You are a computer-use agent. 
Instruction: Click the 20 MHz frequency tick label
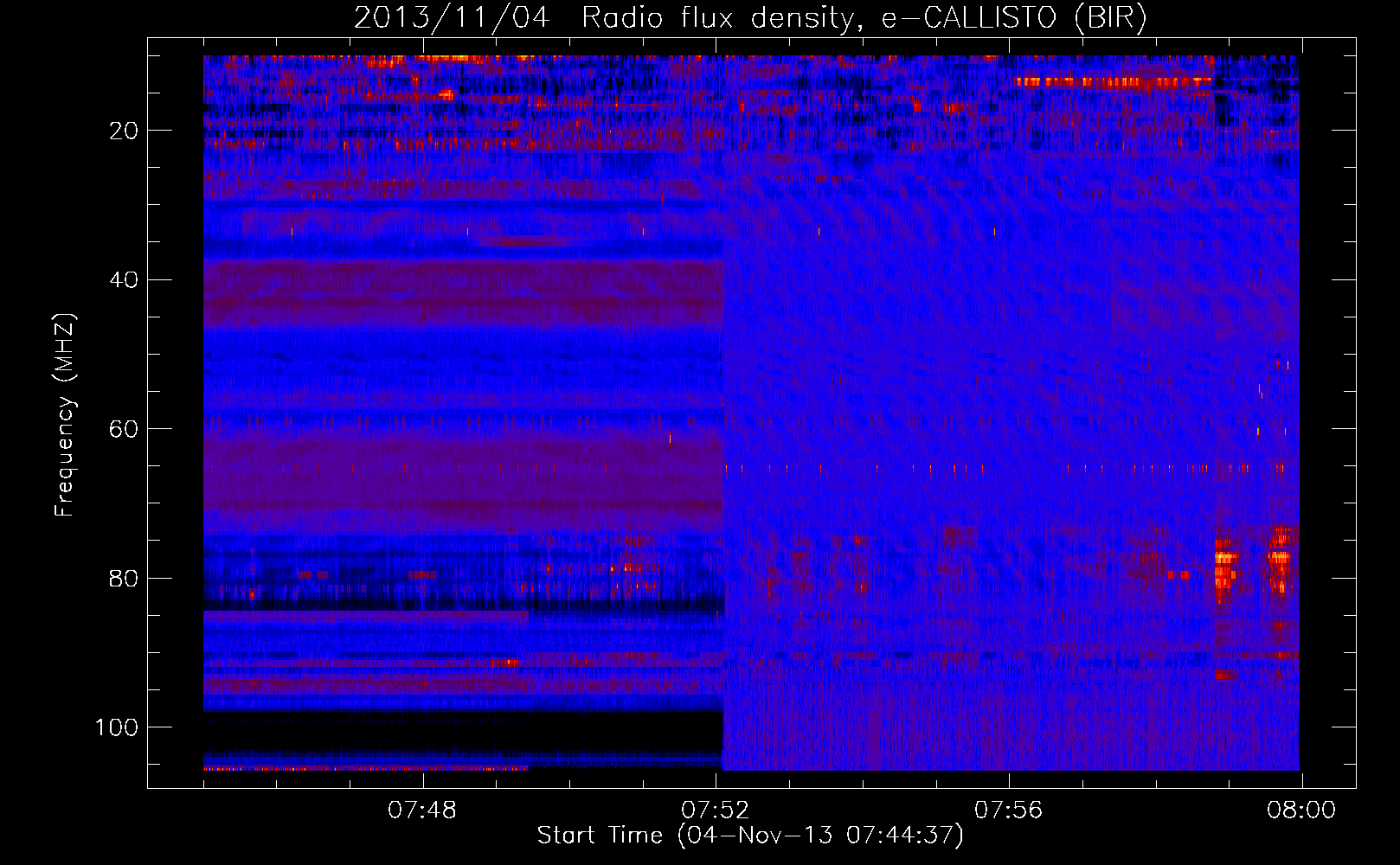[x=125, y=131]
